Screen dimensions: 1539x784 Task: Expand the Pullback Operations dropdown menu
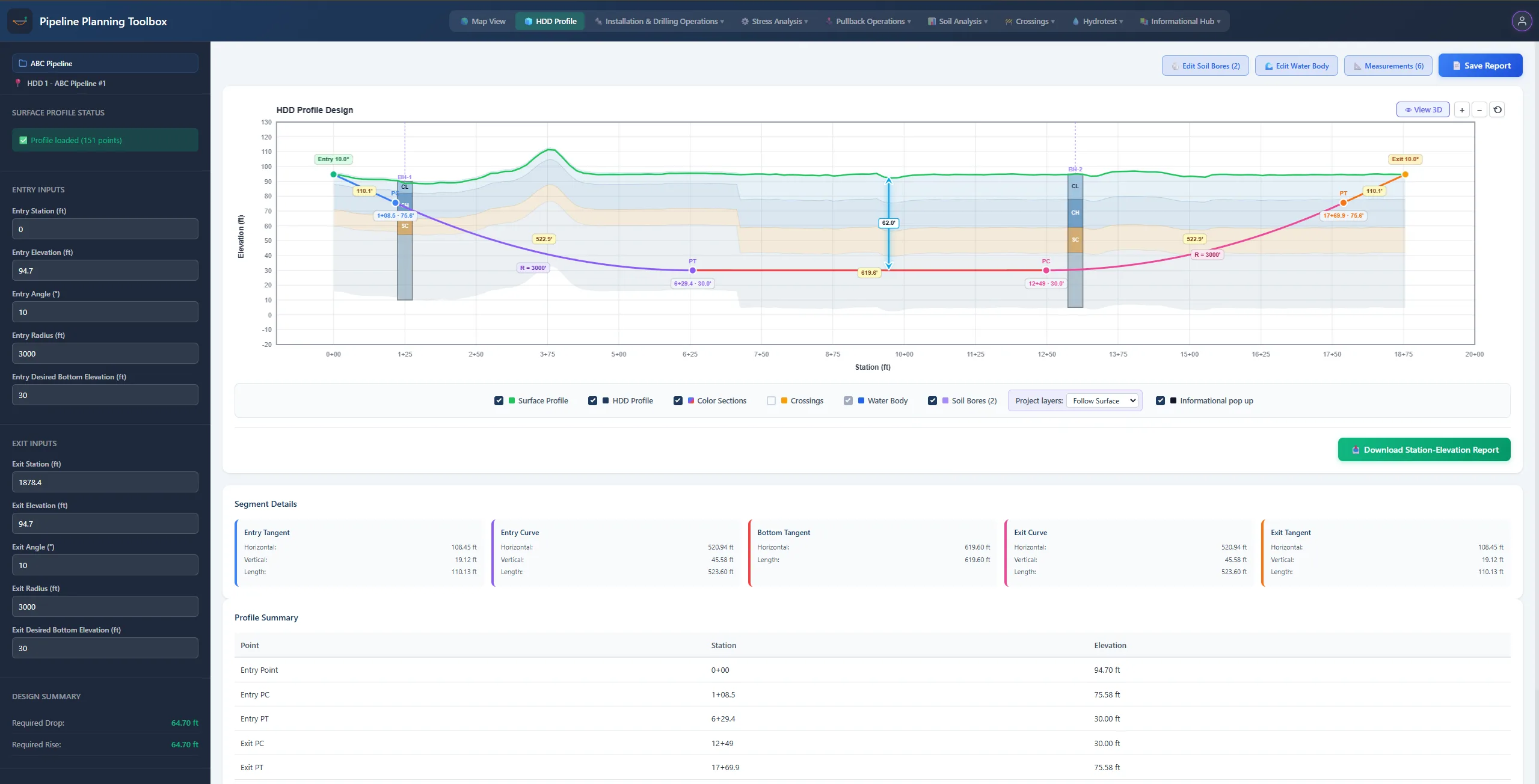[x=868, y=21]
